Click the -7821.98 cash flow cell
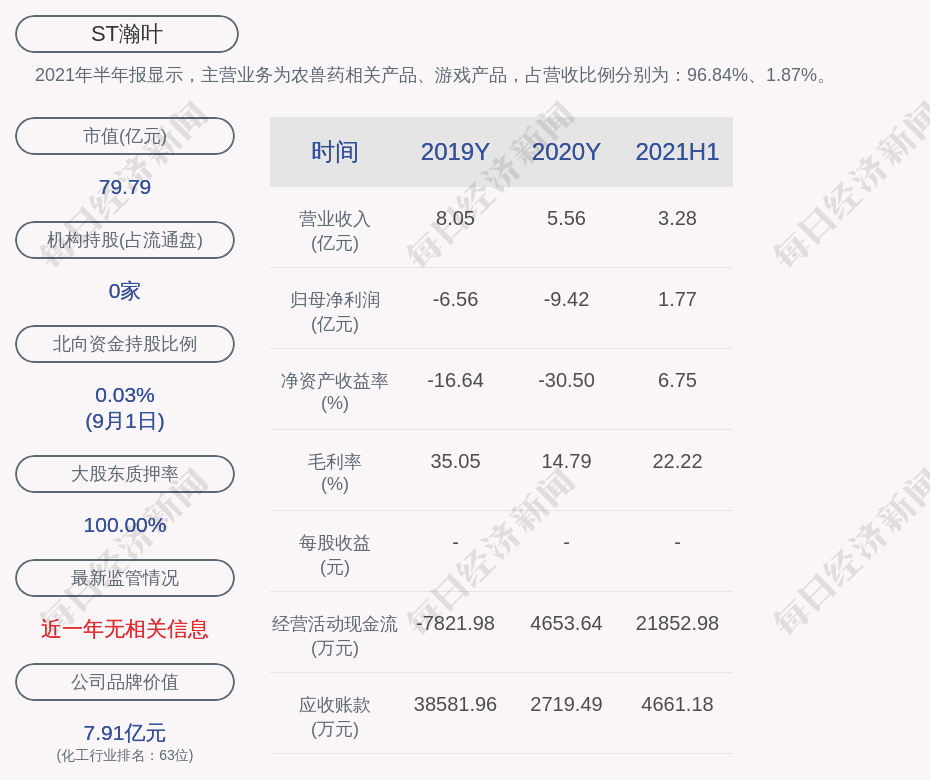This screenshot has height=780, width=930. point(455,623)
